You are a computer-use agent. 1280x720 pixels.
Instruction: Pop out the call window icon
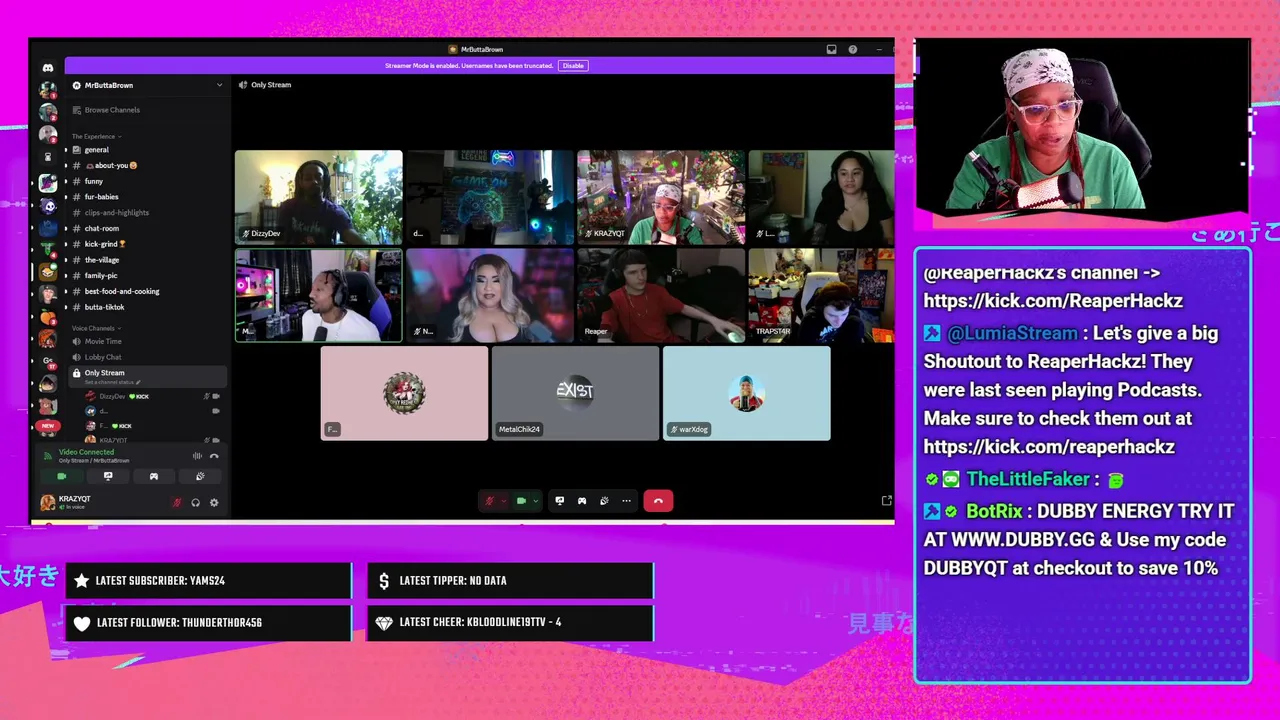tap(886, 501)
